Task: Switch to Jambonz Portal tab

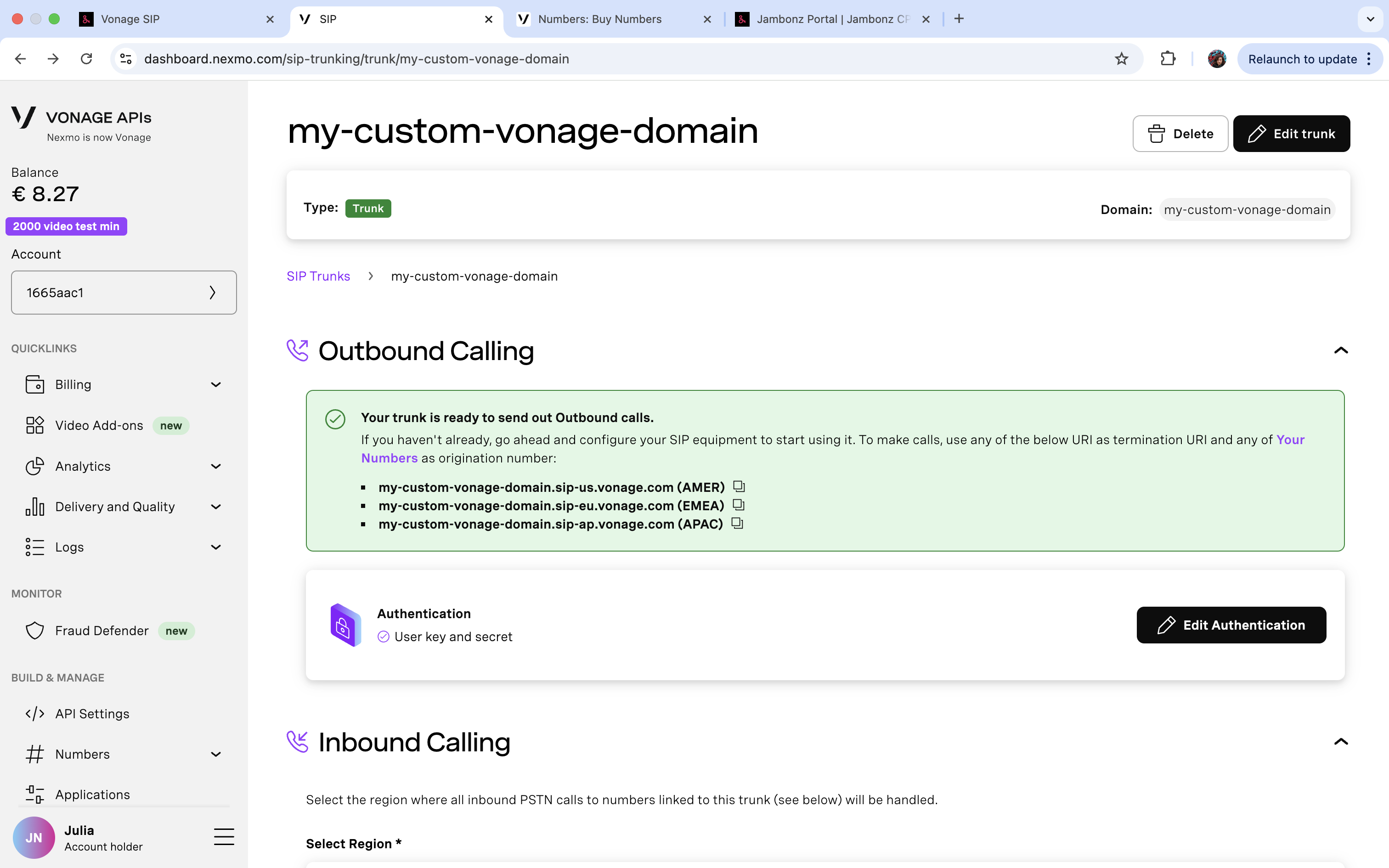Action: pyautogui.click(x=826, y=19)
